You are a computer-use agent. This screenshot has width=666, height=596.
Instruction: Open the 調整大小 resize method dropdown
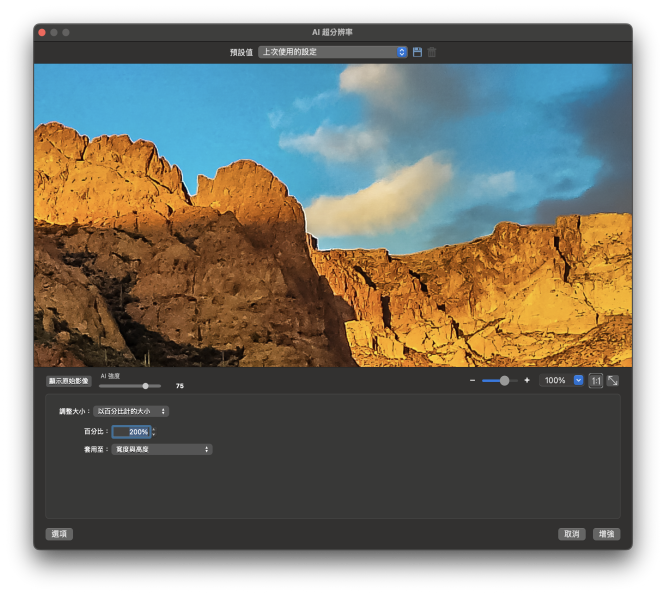coord(131,411)
